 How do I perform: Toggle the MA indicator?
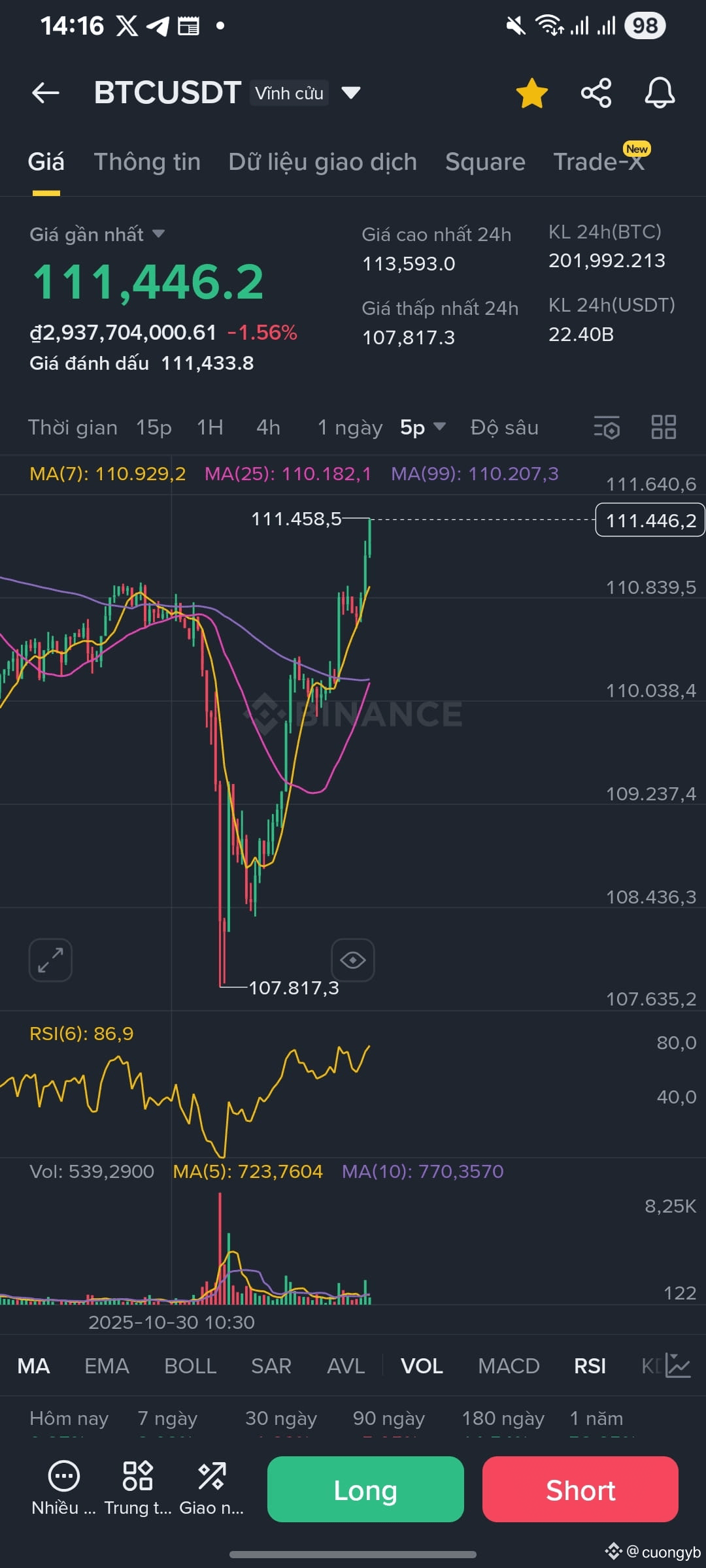33,1366
